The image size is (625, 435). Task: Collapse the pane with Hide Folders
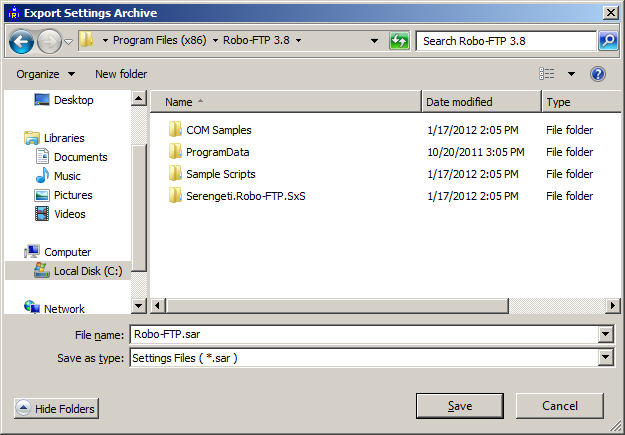57,408
